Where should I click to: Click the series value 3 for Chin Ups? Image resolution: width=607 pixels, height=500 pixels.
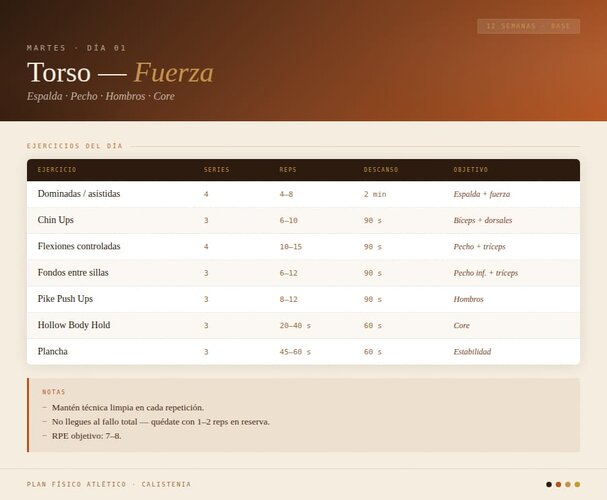206,221
